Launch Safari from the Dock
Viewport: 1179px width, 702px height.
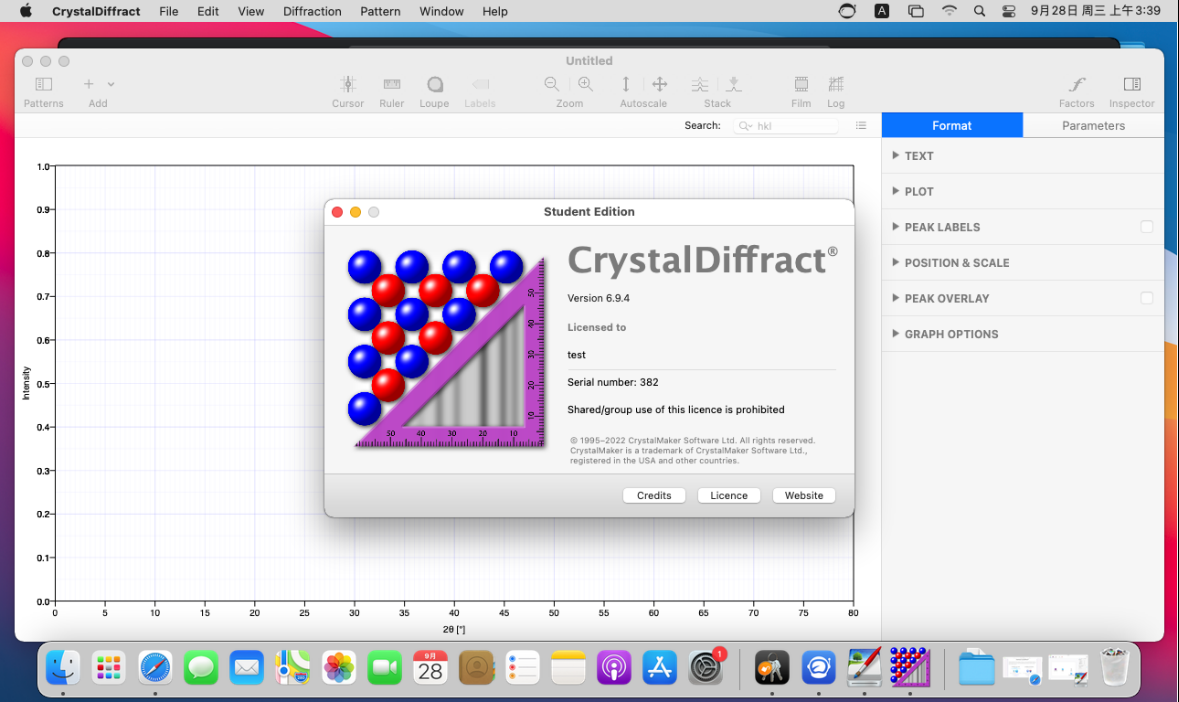pos(155,667)
